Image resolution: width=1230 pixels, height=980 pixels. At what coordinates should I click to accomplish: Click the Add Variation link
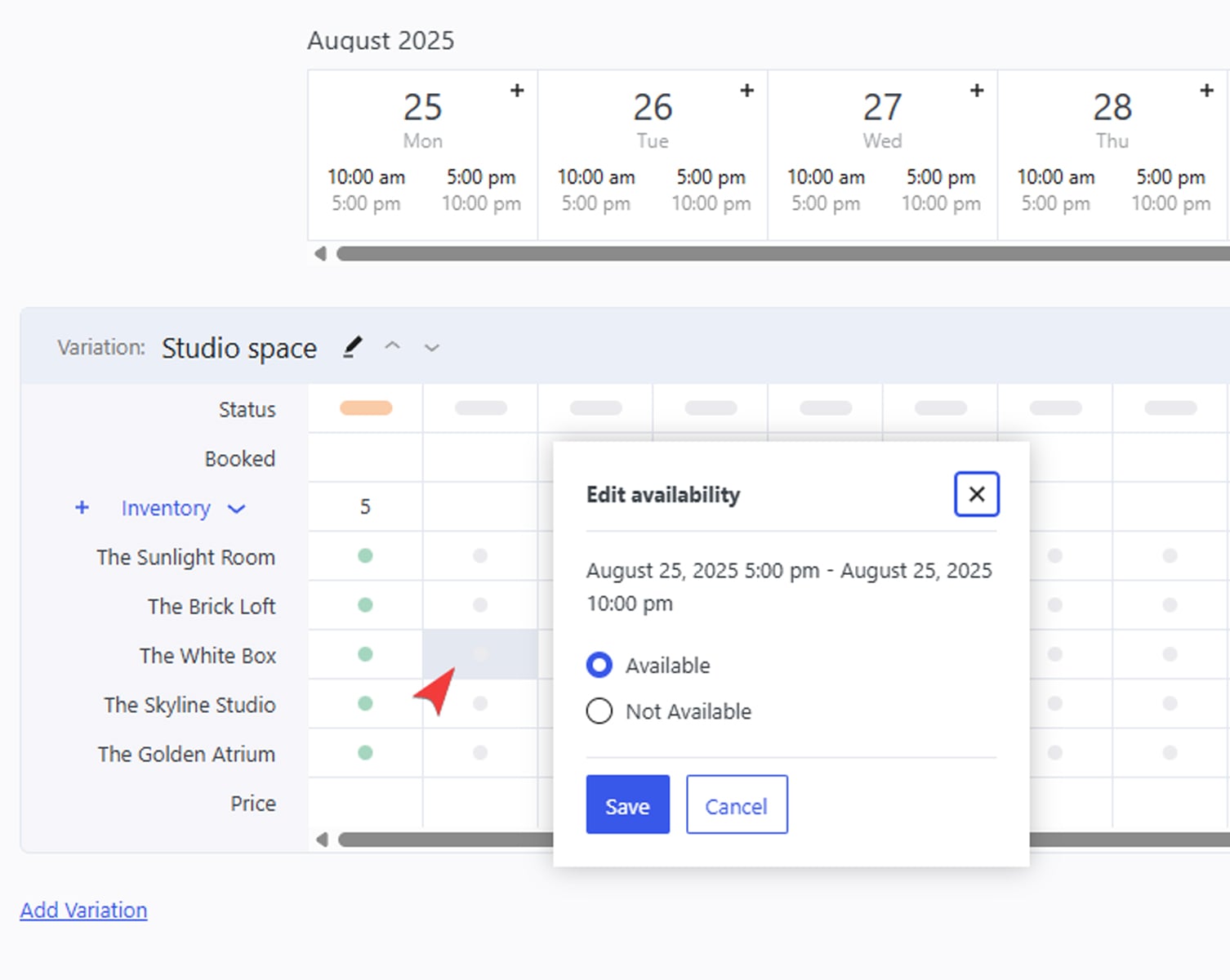(83, 910)
